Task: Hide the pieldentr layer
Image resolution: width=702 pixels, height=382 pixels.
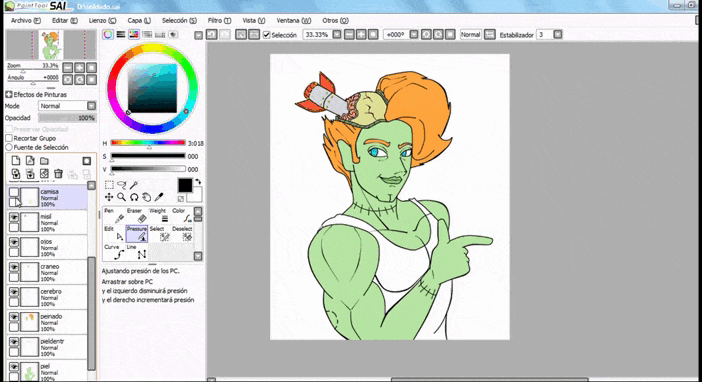Action: (x=14, y=343)
